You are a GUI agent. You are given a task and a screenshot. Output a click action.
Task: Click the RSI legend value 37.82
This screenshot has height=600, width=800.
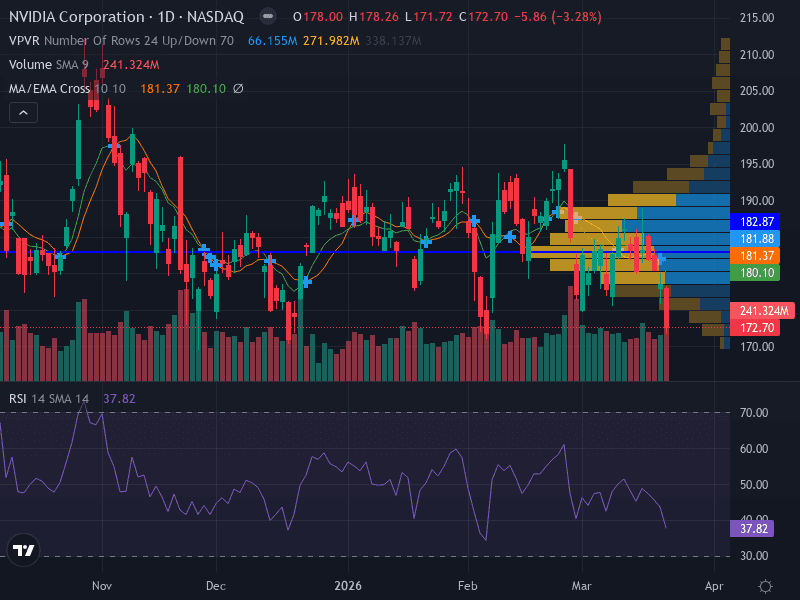click(119, 398)
